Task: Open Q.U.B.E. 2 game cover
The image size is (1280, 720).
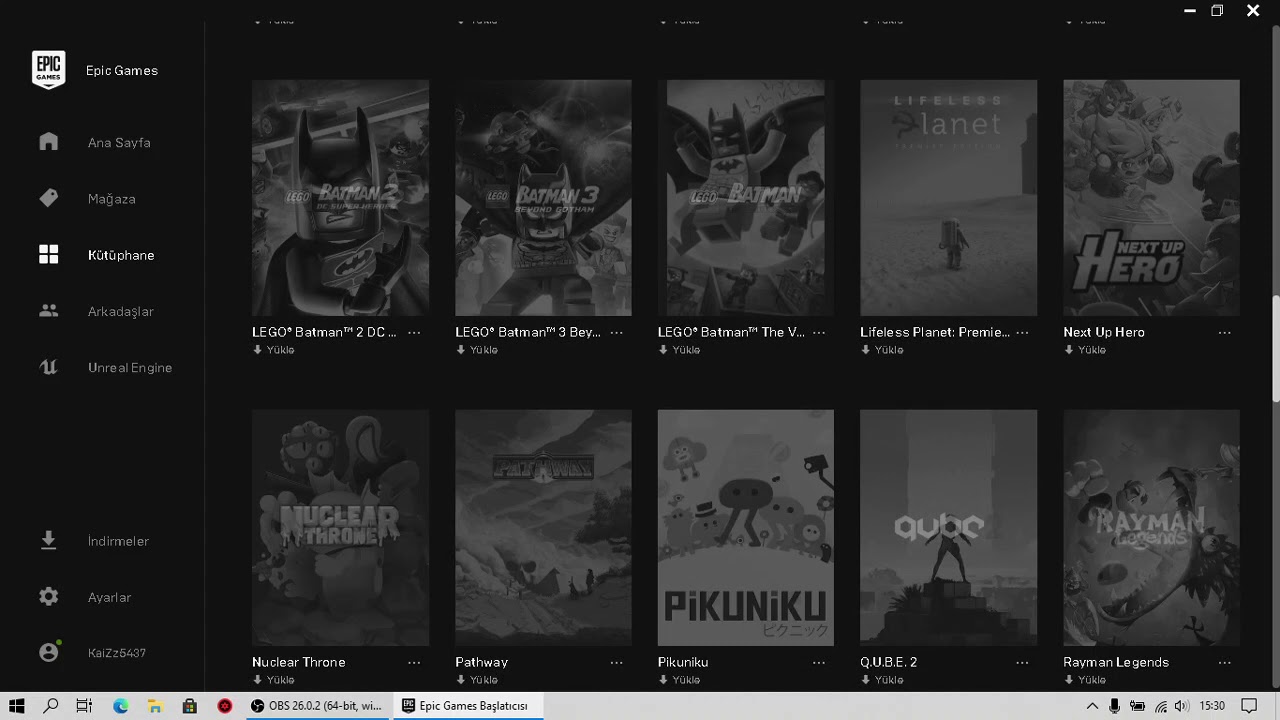Action: (x=948, y=528)
